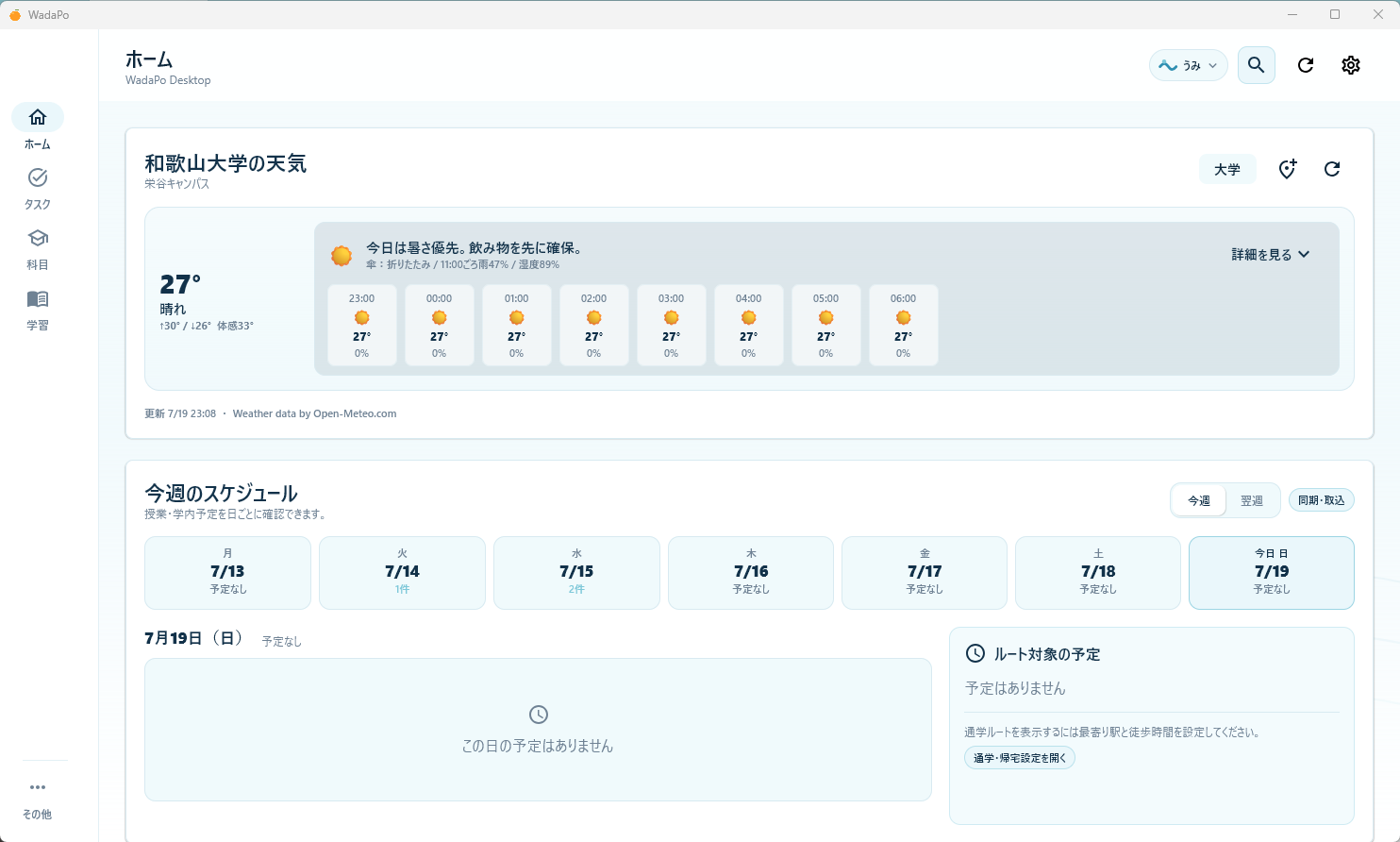Open settings via the gear icon
This screenshot has height=842, width=1400.
(1351, 65)
